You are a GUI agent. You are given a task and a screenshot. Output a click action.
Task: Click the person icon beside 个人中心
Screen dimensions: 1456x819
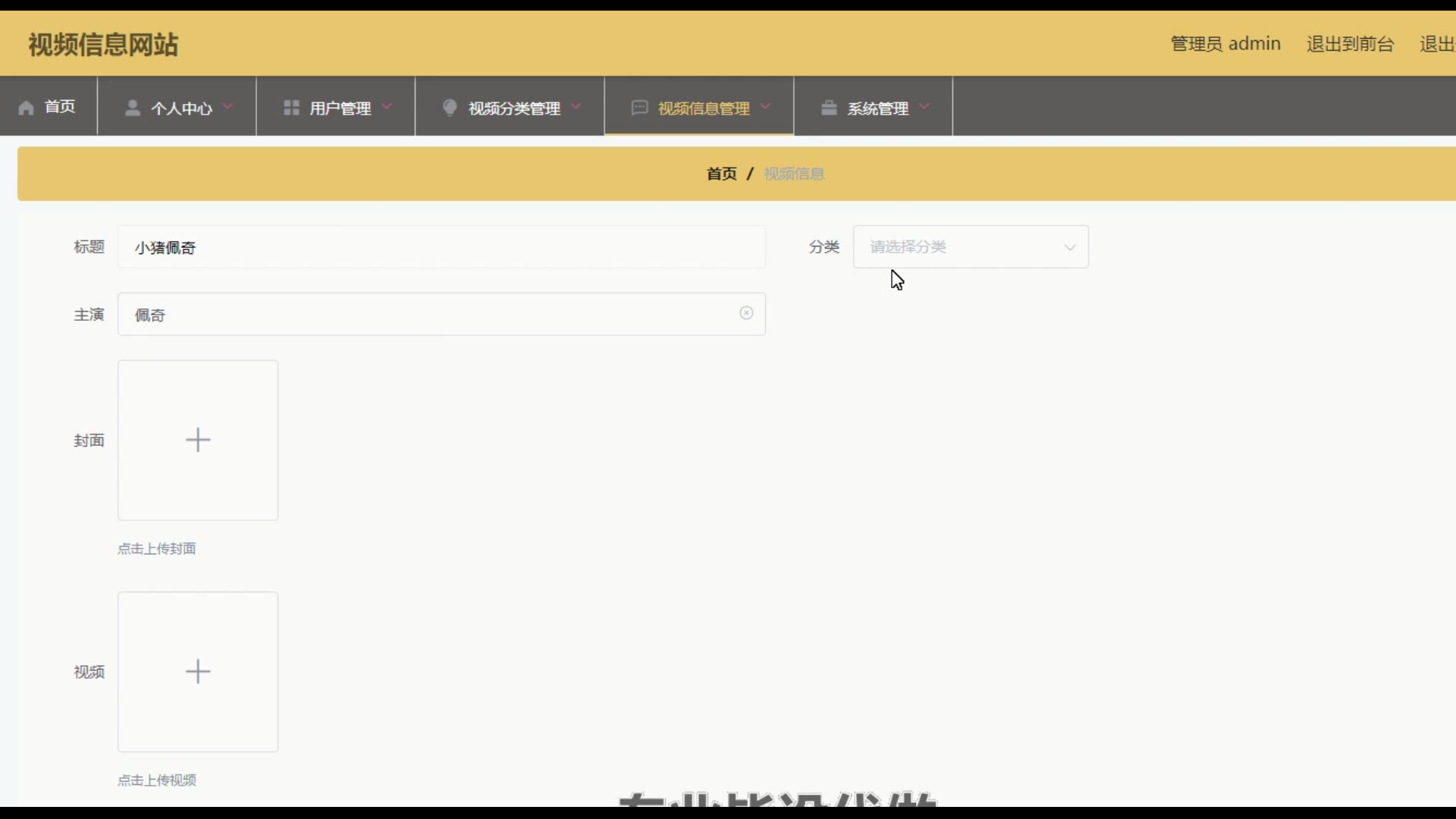click(x=133, y=108)
